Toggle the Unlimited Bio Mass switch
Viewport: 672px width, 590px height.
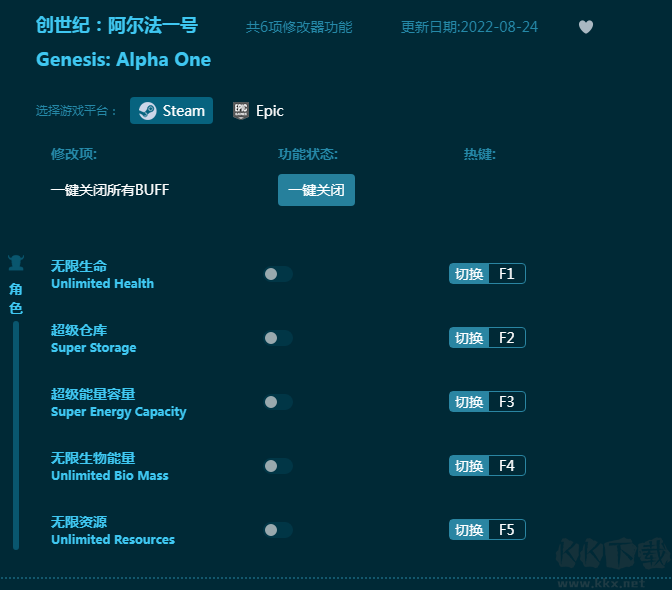[278, 466]
